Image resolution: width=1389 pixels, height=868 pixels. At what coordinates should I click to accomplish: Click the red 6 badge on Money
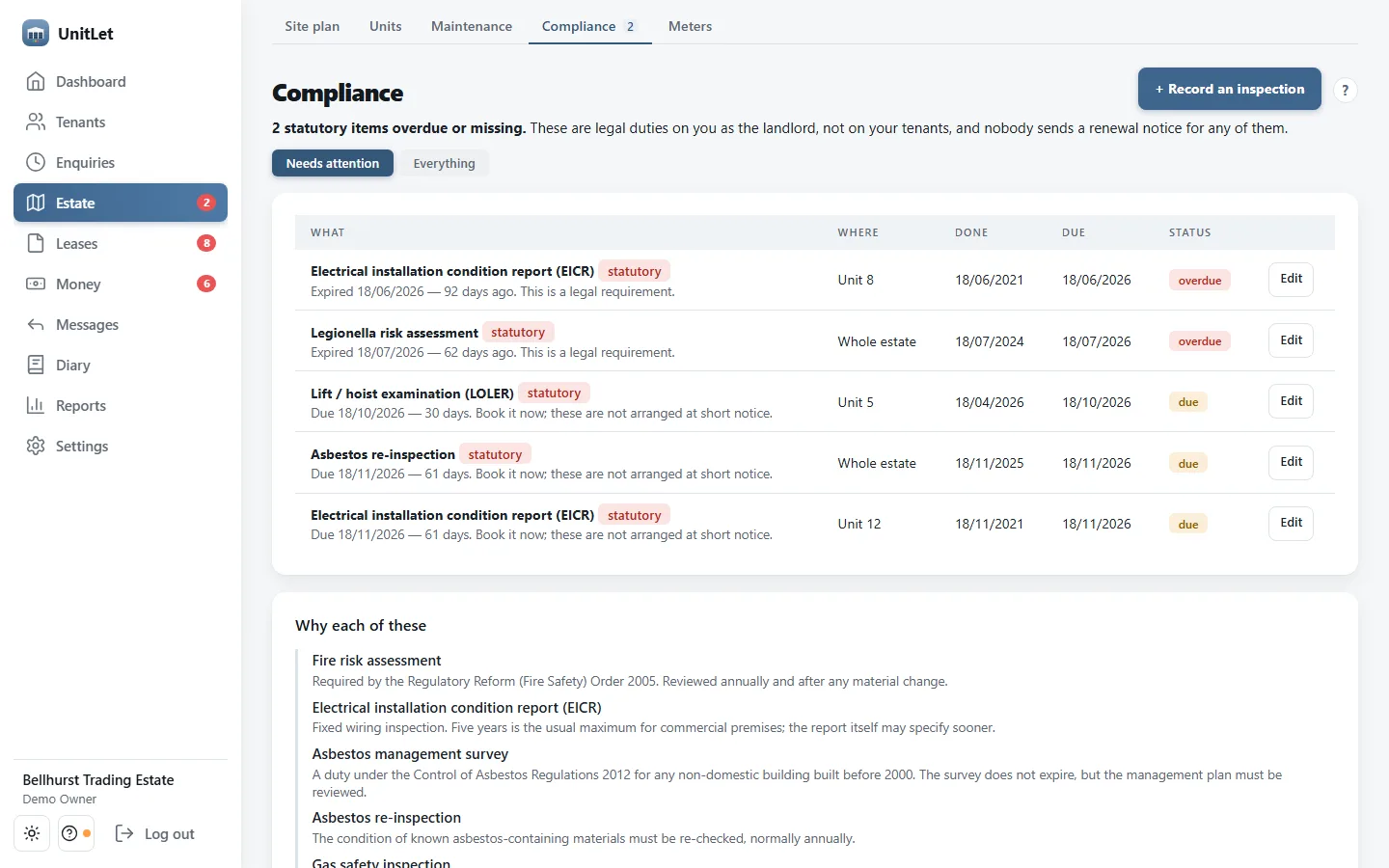coord(206,284)
